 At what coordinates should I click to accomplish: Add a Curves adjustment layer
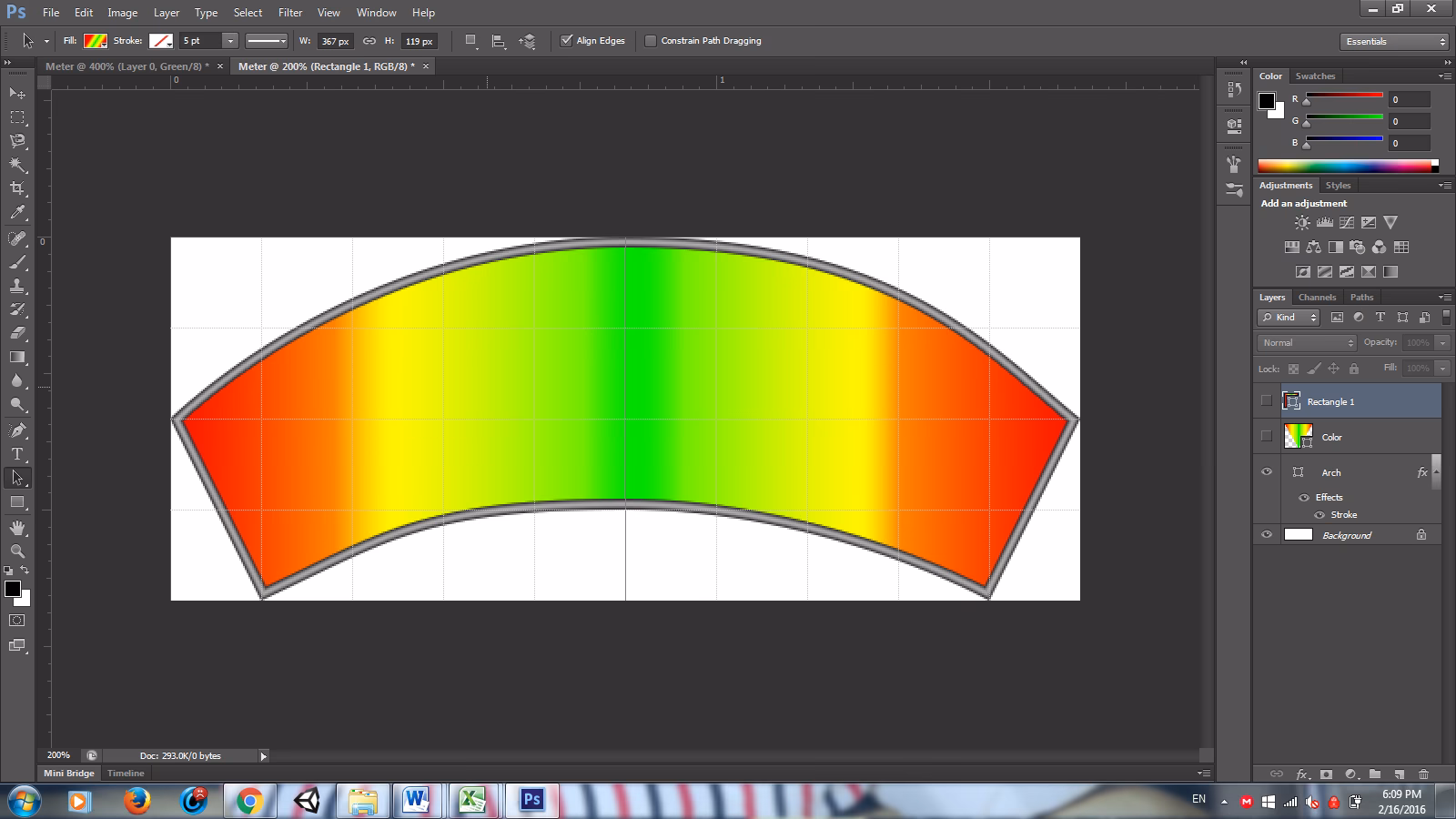1347,222
